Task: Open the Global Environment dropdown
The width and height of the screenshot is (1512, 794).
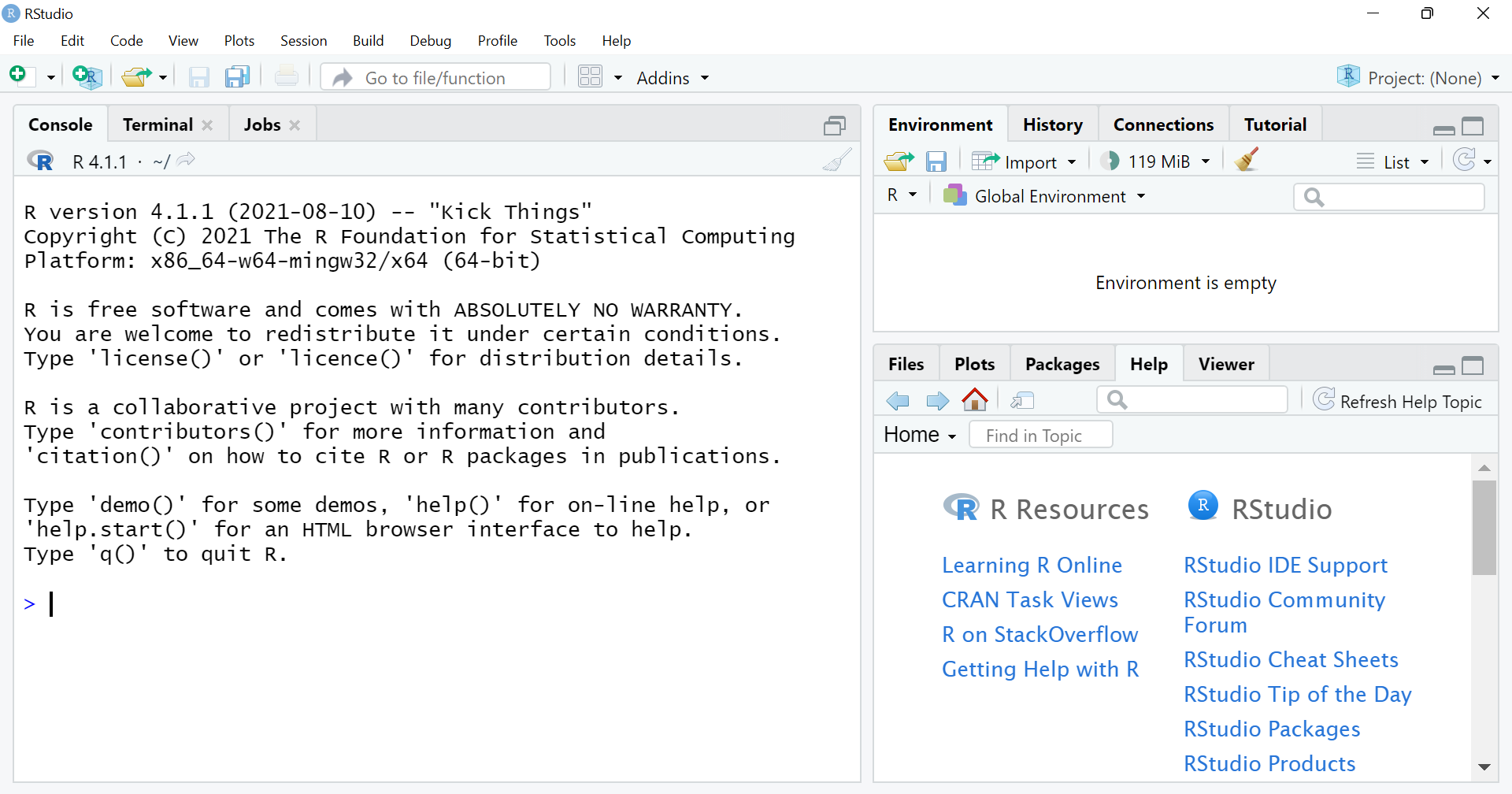Action: click(1044, 195)
